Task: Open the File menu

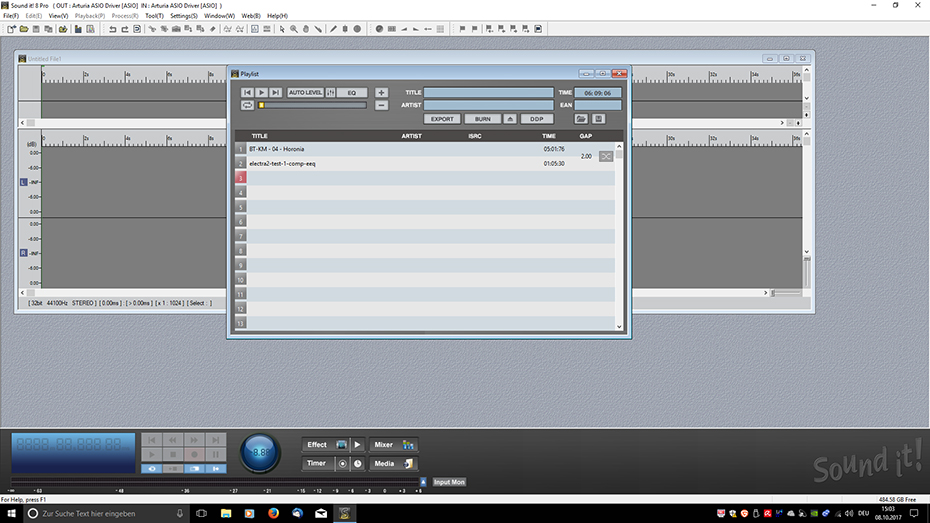Action: pos(11,16)
